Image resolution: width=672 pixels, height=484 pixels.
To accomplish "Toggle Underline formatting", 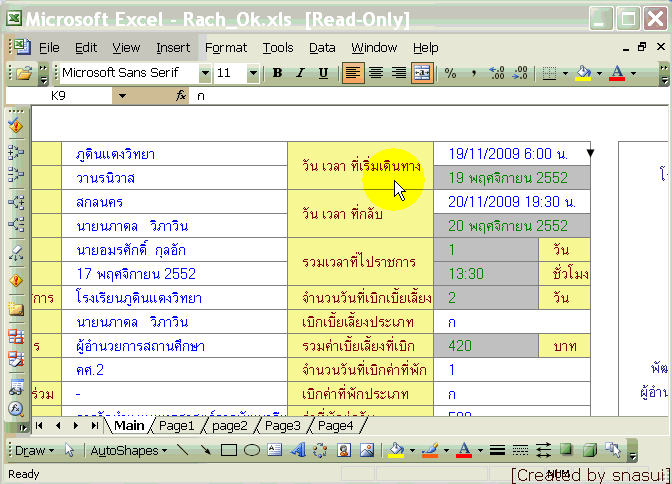I will [x=323, y=73].
